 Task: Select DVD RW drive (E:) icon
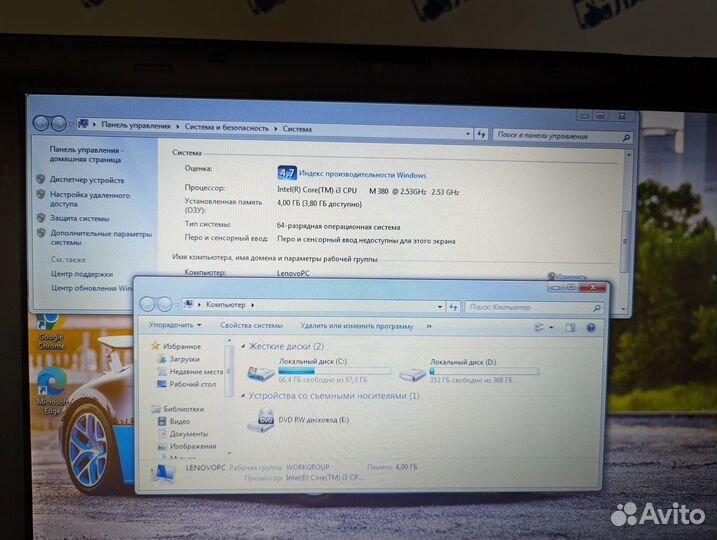[261, 420]
